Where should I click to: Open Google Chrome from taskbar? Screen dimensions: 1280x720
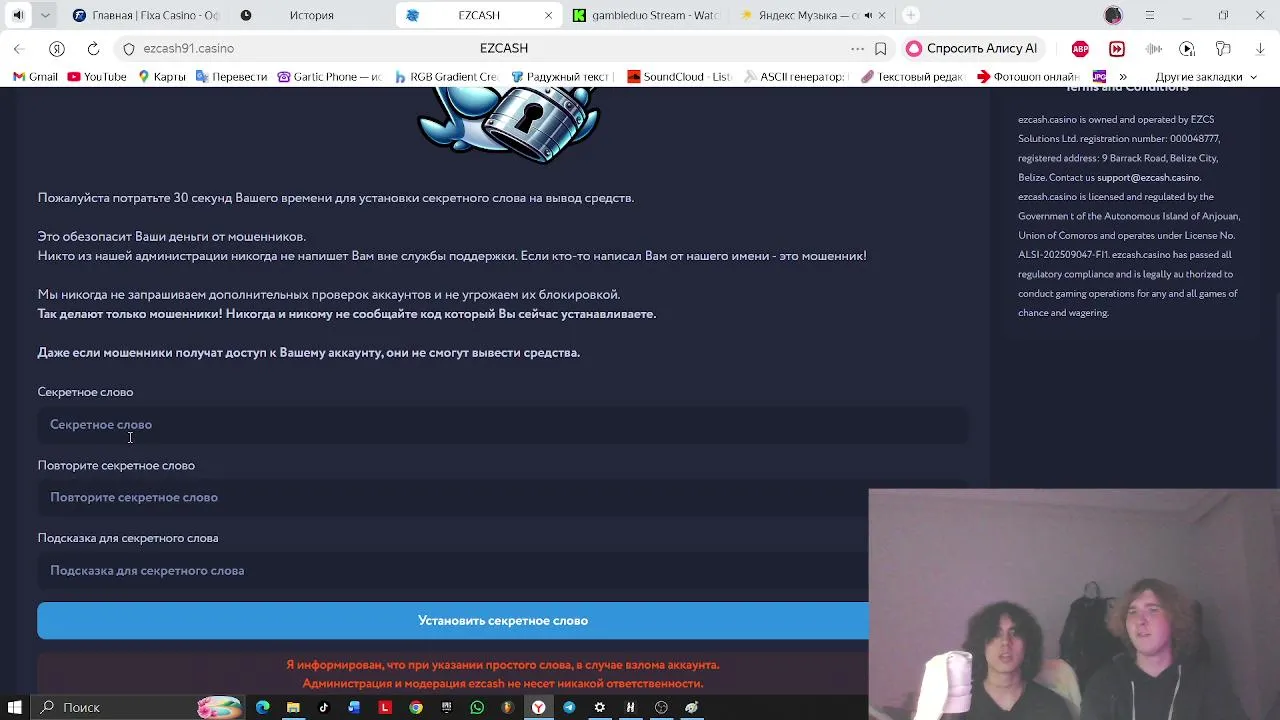tap(416, 707)
